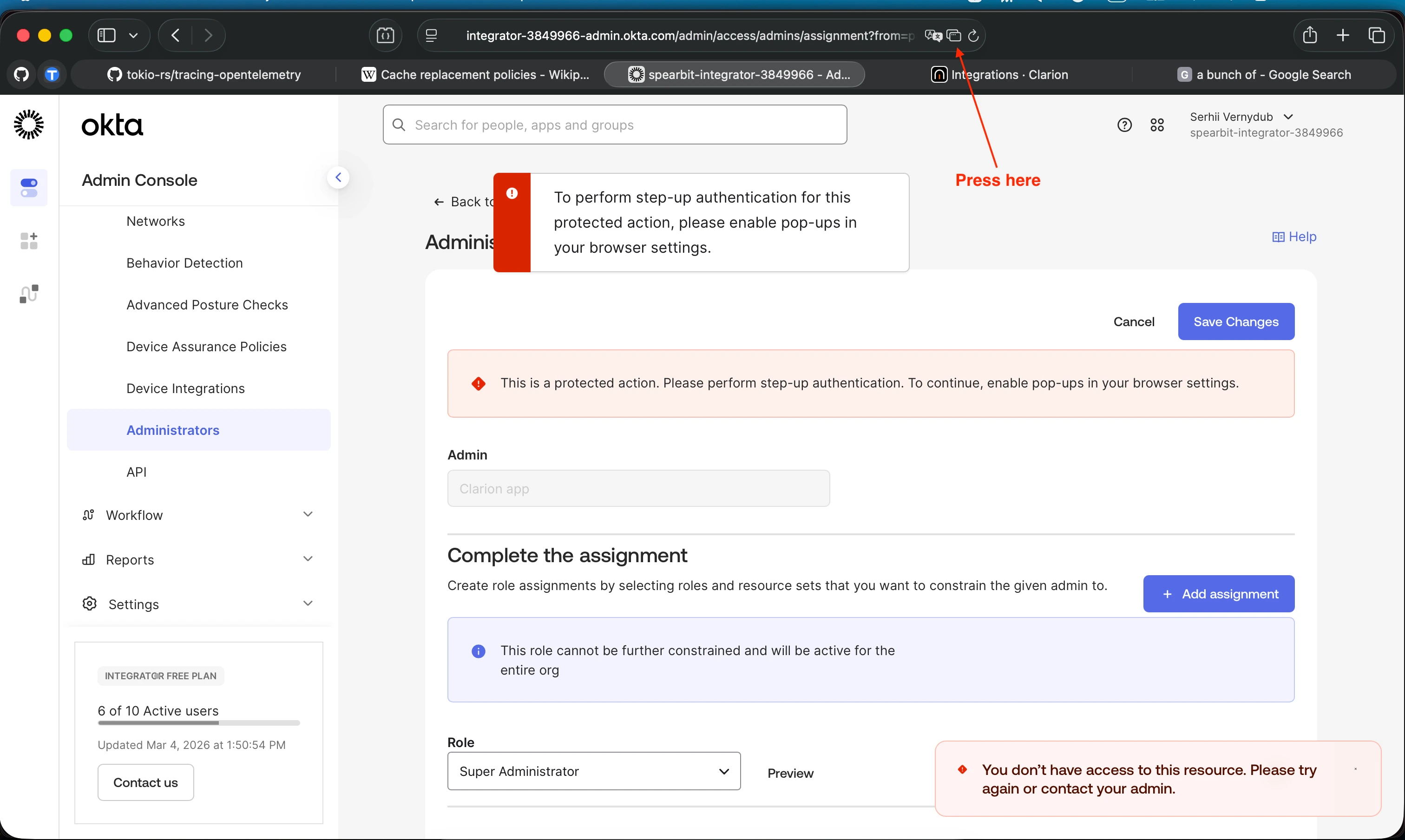Reload the page with refresh icon

click(x=974, y=36)
